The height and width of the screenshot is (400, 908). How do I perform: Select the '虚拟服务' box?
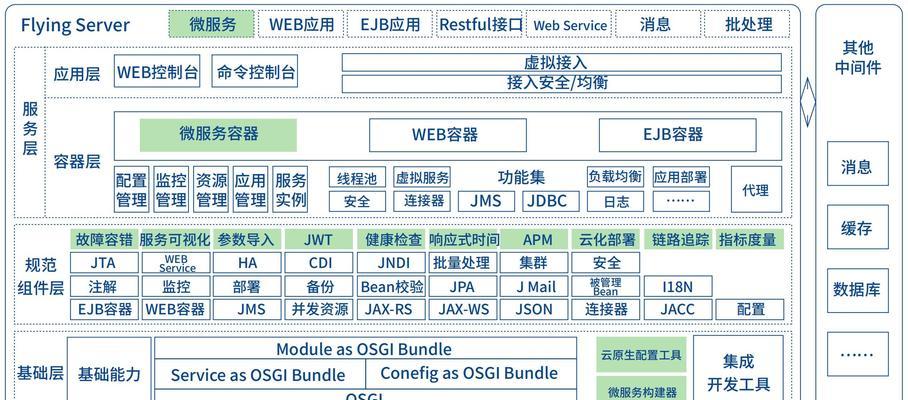pos(422,178)
